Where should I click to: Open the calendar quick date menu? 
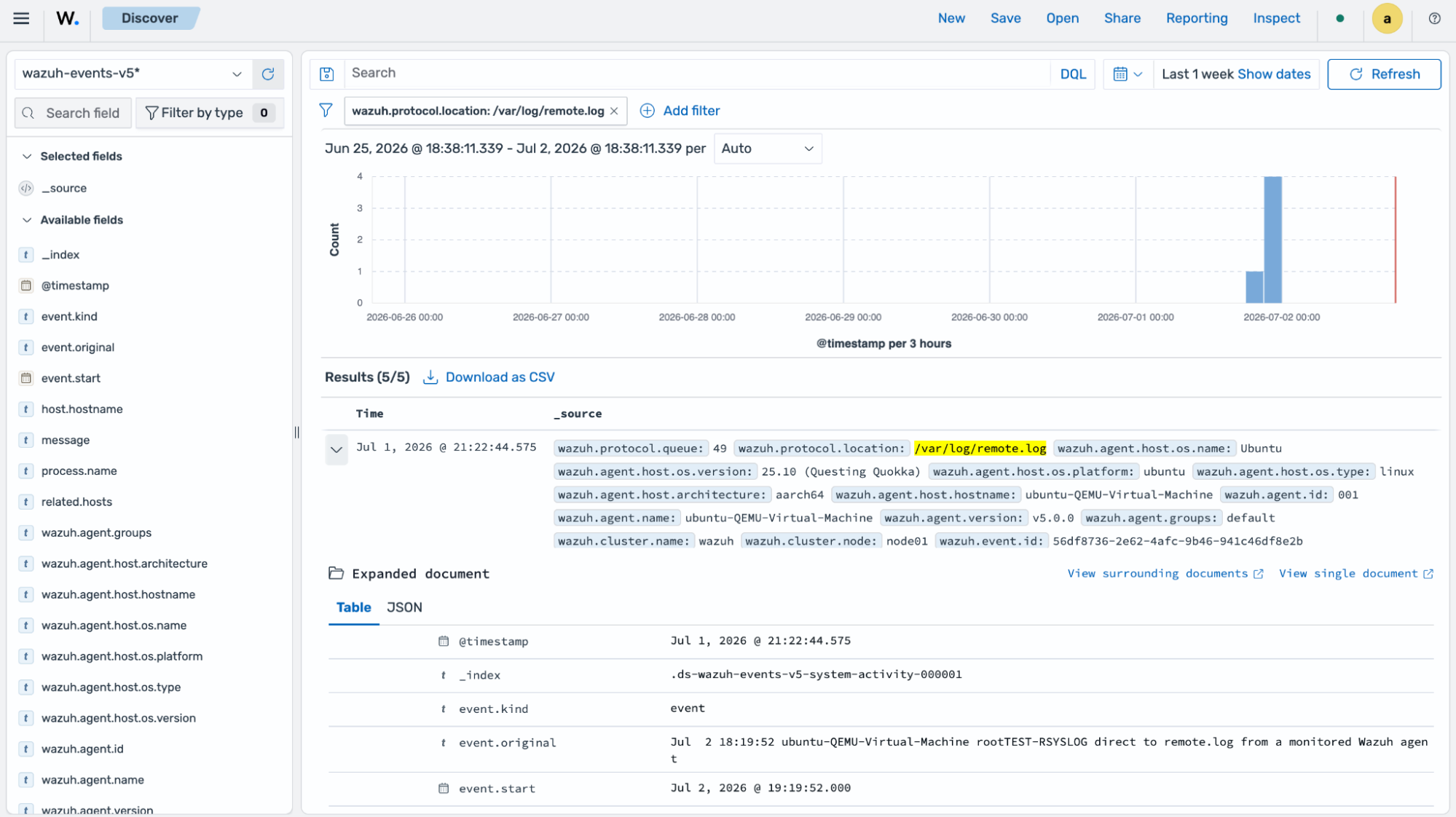point(1128,74)
